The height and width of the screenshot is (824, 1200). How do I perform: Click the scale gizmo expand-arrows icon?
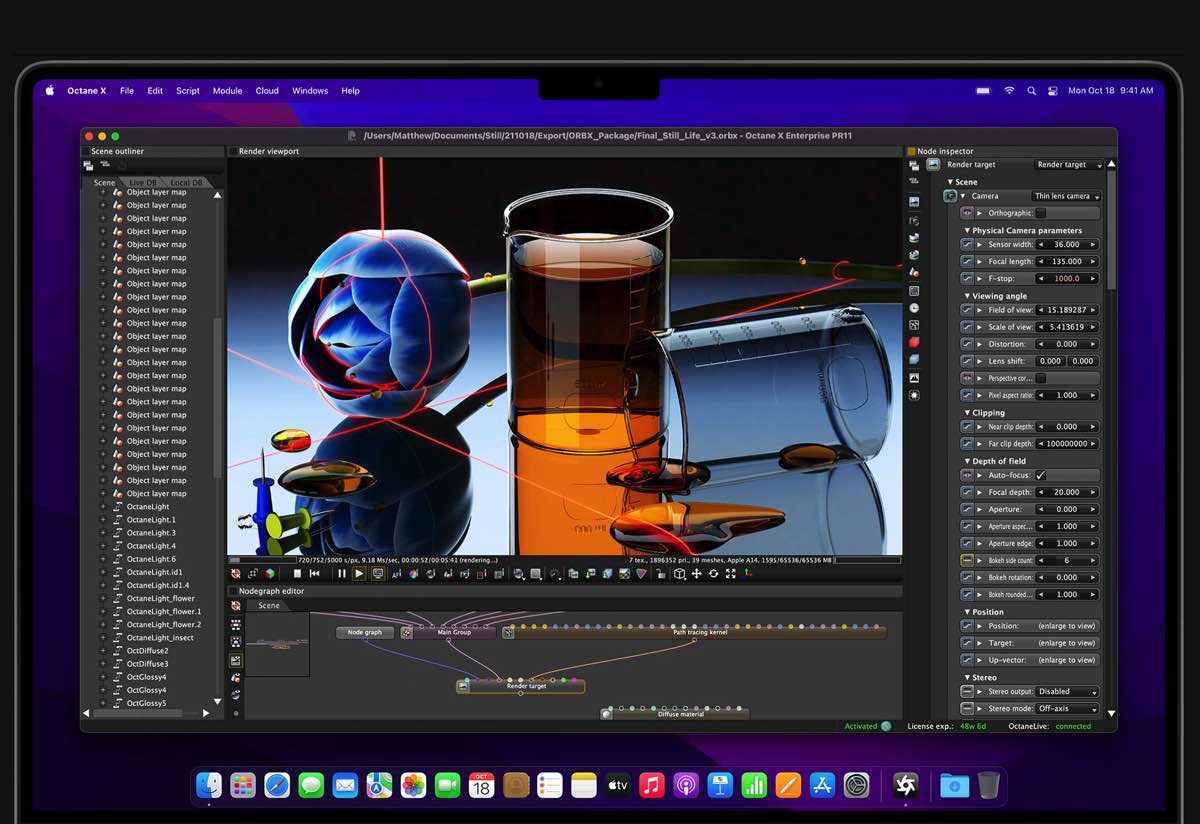[x=731, y=574]
